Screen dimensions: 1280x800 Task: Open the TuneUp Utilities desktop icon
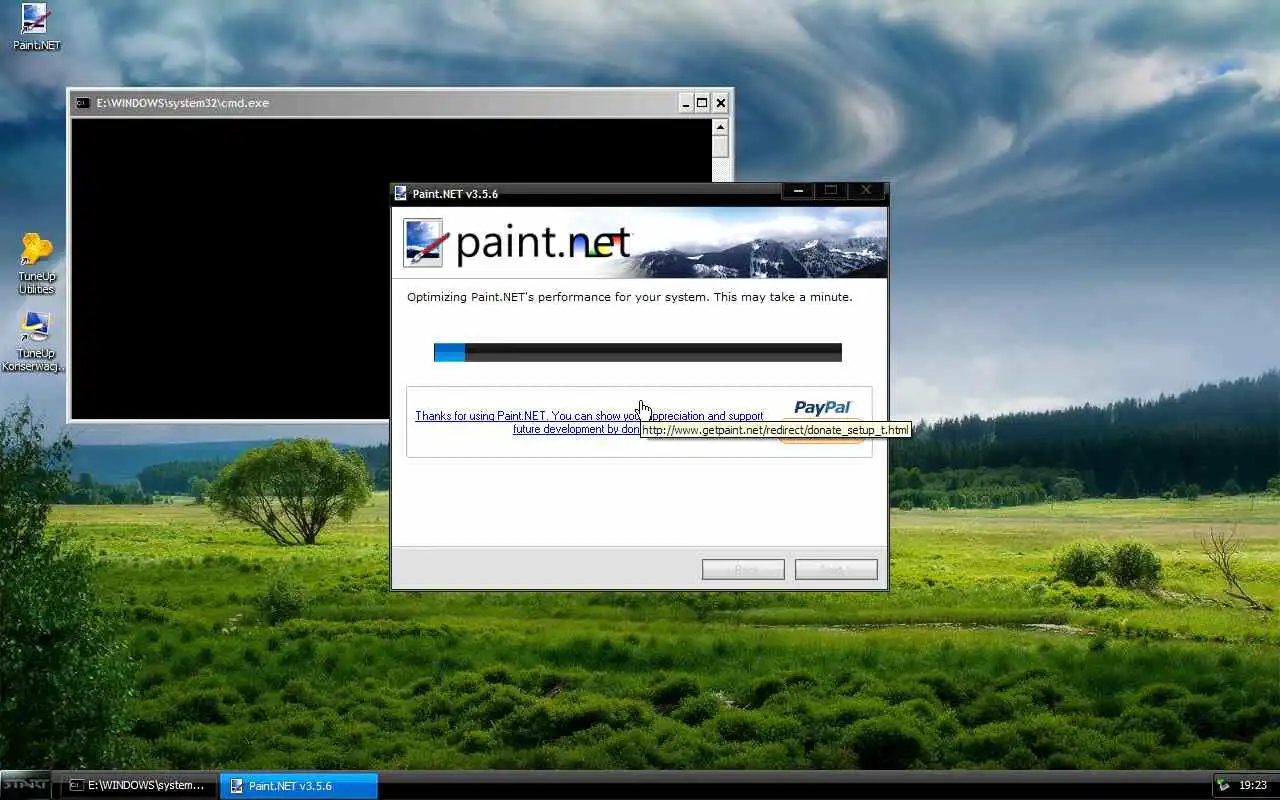click(36, 263)
